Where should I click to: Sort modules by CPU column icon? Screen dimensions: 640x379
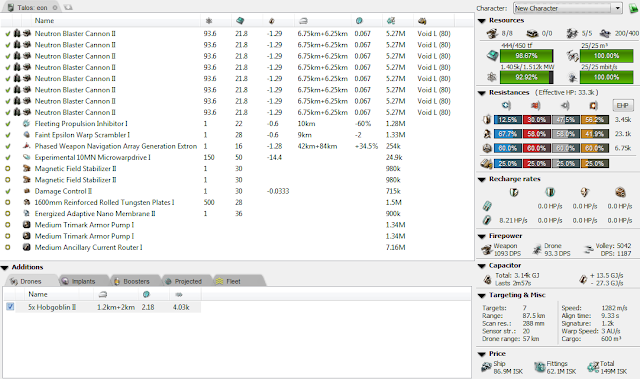coord(240,21)
